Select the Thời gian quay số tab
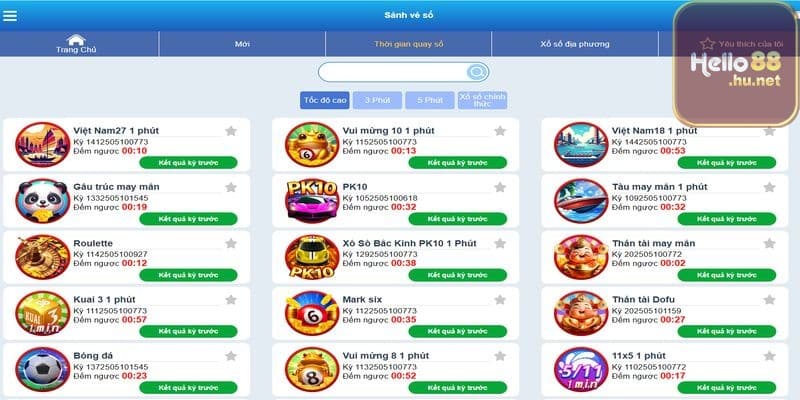The image size is (800, 400). (x=409, y=44)
